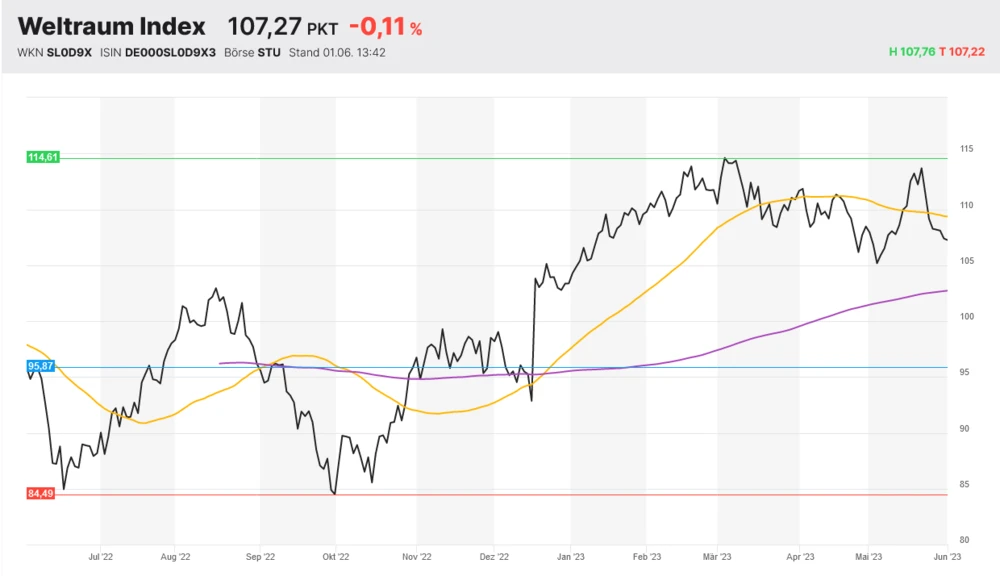Click the Stand 01.06. 13:42 timestamp

(337, 52)
